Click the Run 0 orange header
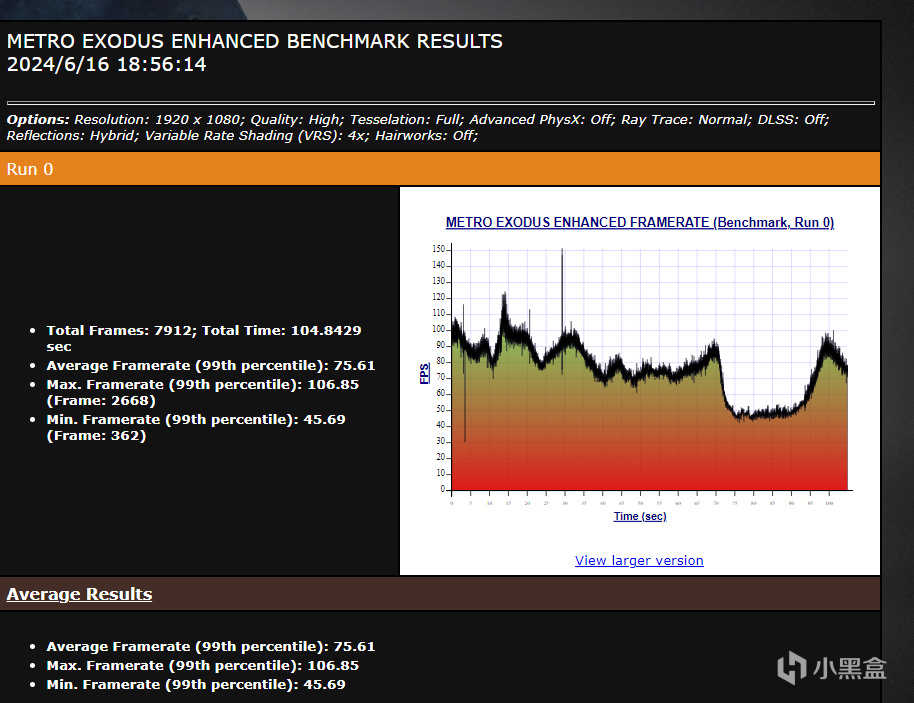 tap(440, 169)
